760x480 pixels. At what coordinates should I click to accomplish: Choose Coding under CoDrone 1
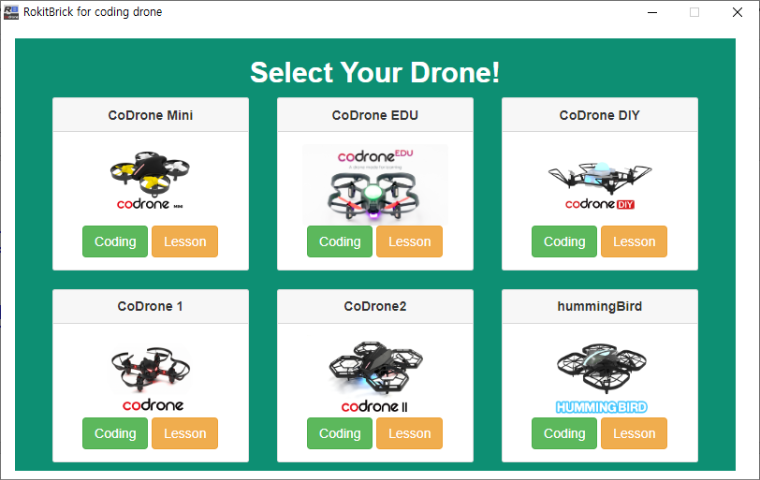point(115,433)
